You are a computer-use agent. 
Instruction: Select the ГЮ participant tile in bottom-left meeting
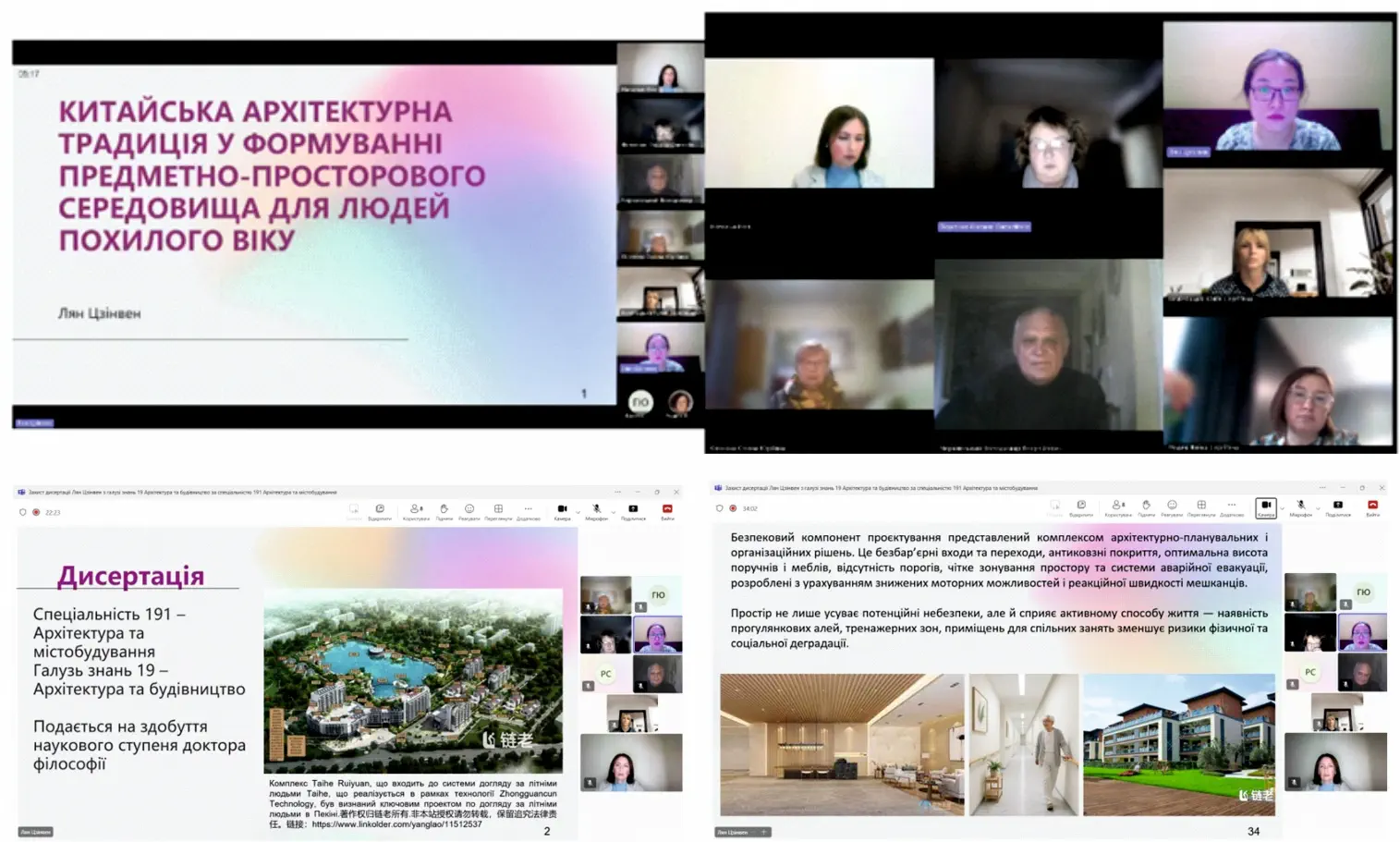(x=658, y=595)
